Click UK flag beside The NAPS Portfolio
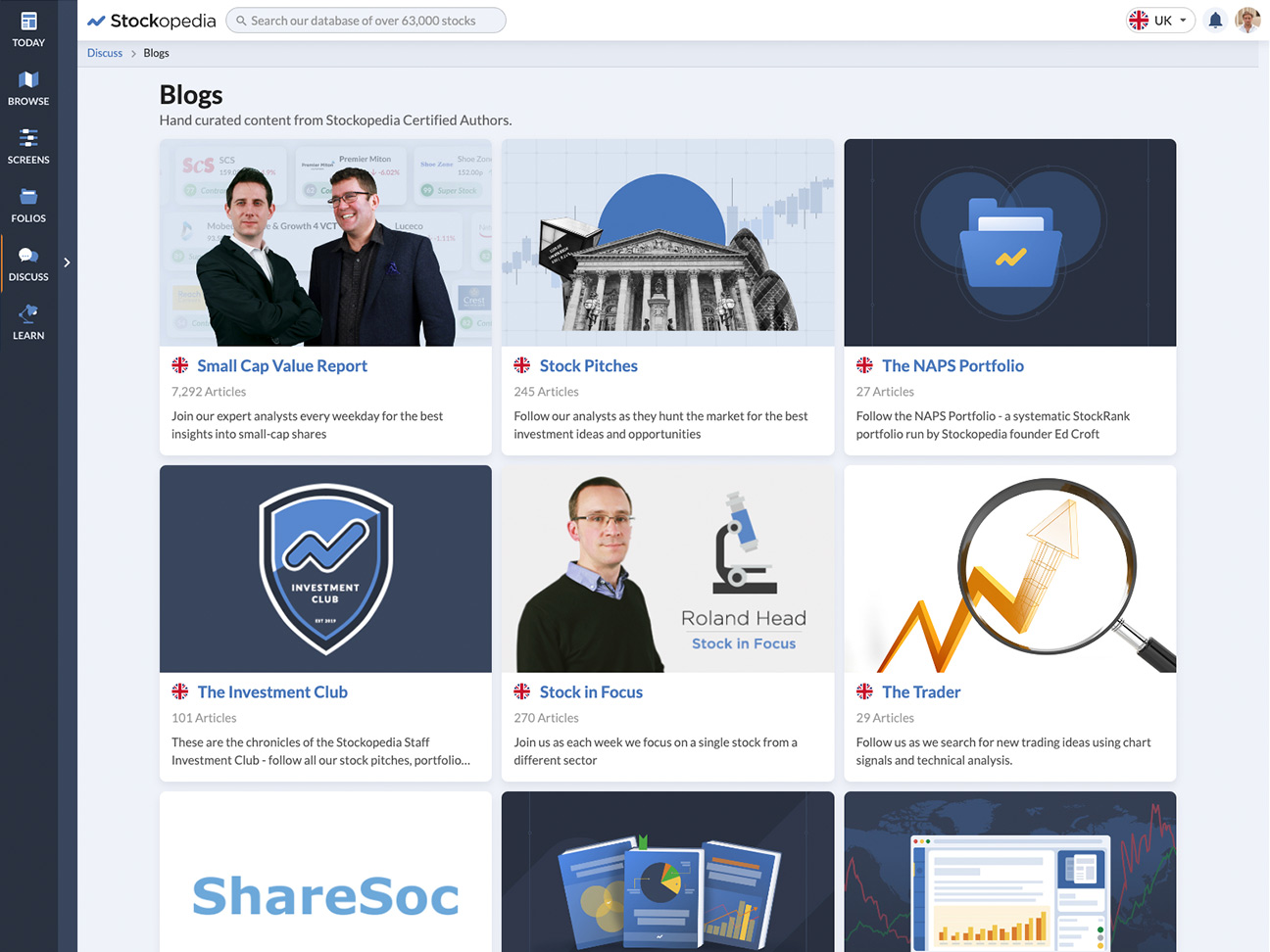This screenshot has height=952, width=1270. (864, 365)
